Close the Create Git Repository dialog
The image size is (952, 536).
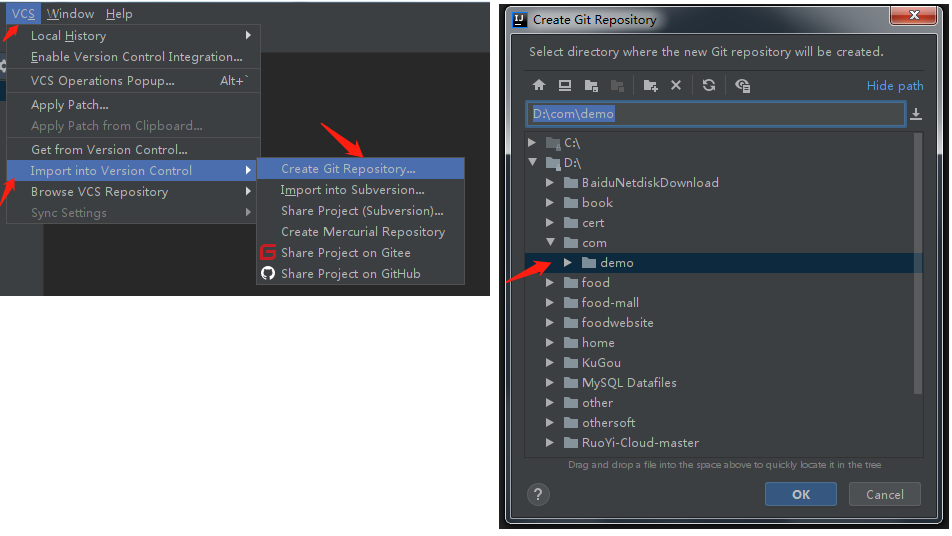(x=914, y=15)
